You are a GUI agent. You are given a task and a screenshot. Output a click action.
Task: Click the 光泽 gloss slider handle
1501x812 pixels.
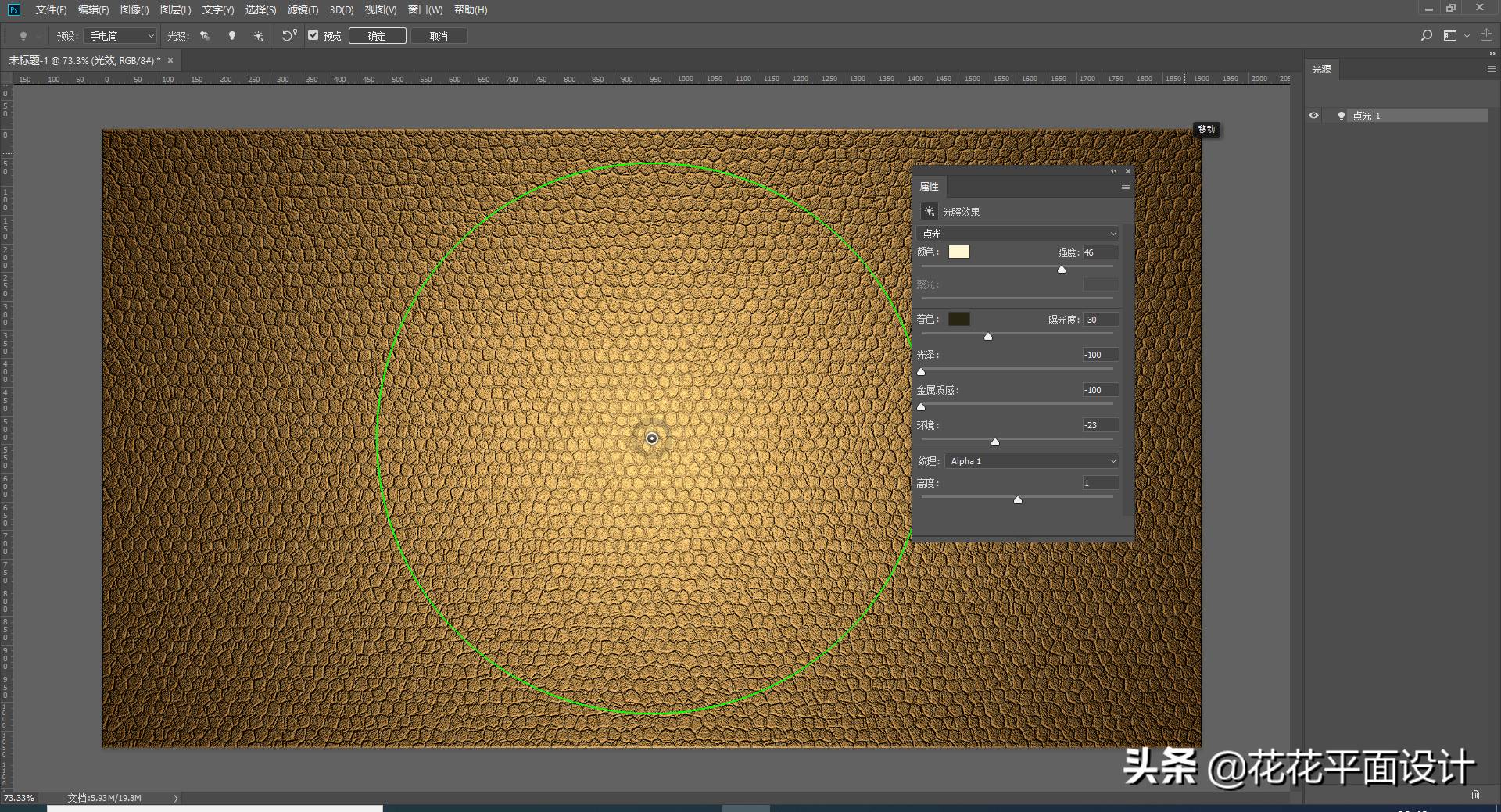[921, 372]
